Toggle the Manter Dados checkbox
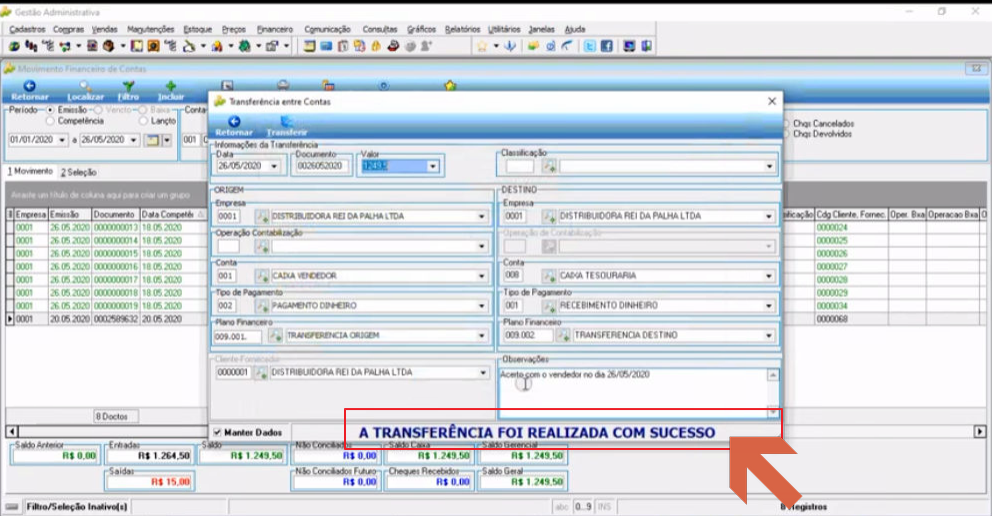 point(218,433)
